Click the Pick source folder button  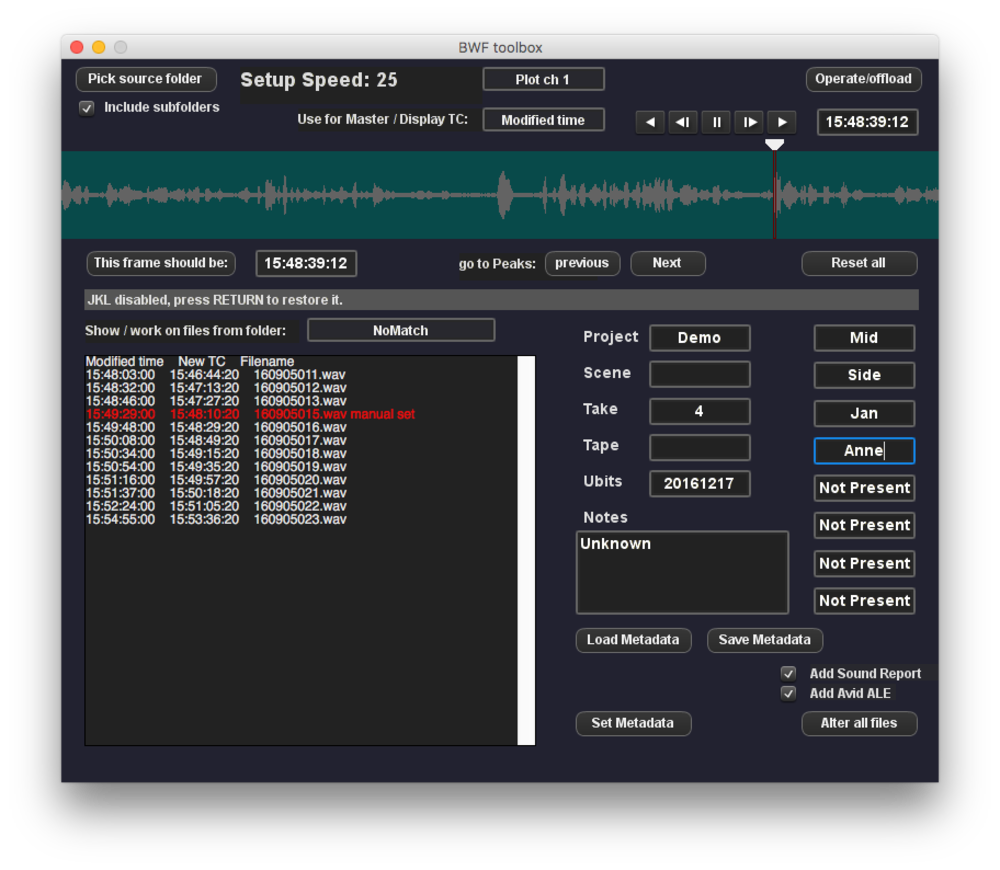point(145,79)
